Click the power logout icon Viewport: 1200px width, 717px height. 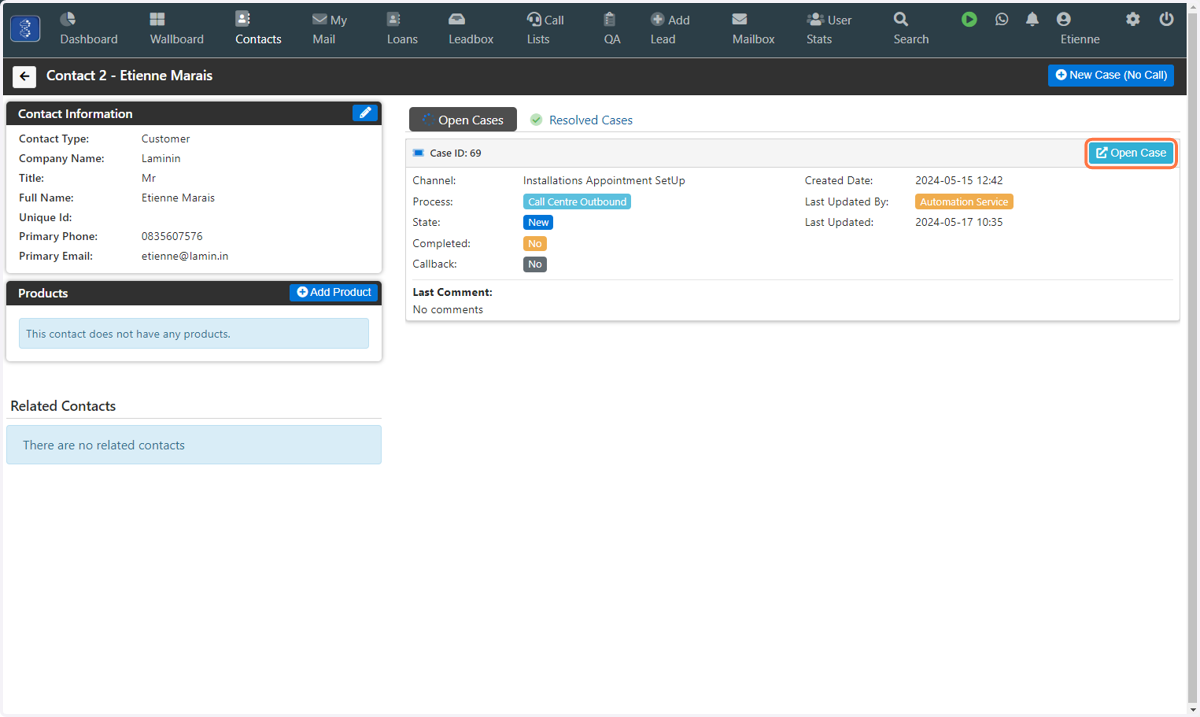point(1166,19)
